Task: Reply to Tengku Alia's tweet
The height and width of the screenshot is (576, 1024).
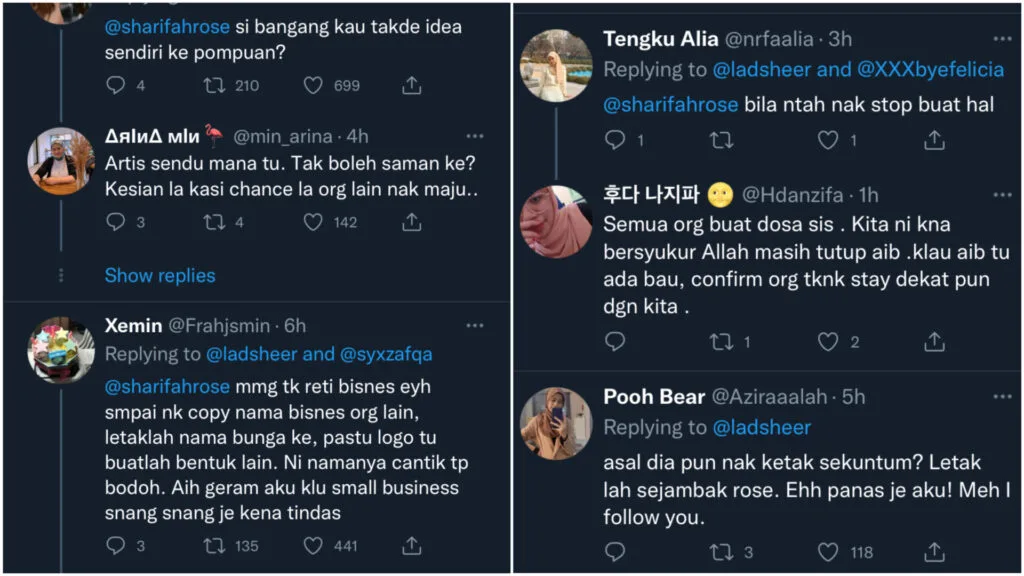Action: click(x=615, y=141)
